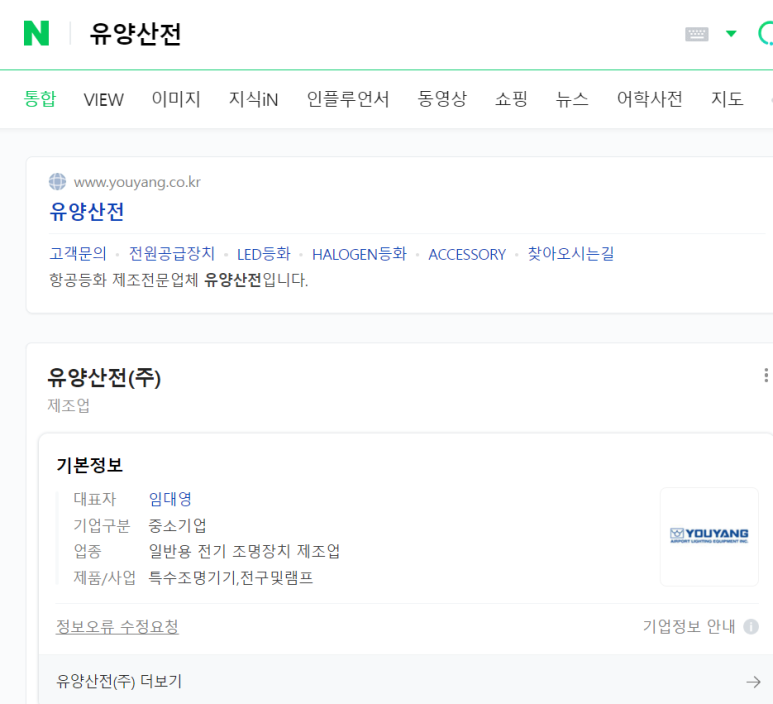Click 특수조명기기,전구및램프 text
773x704 pixels.
click(x=231, y=577)
